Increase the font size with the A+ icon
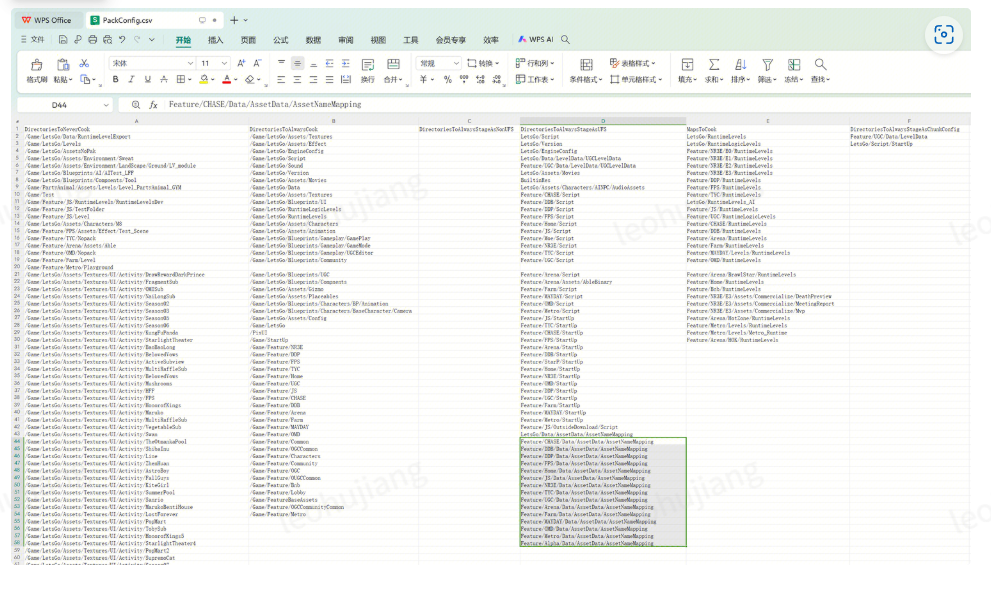 tap(241, 63)
